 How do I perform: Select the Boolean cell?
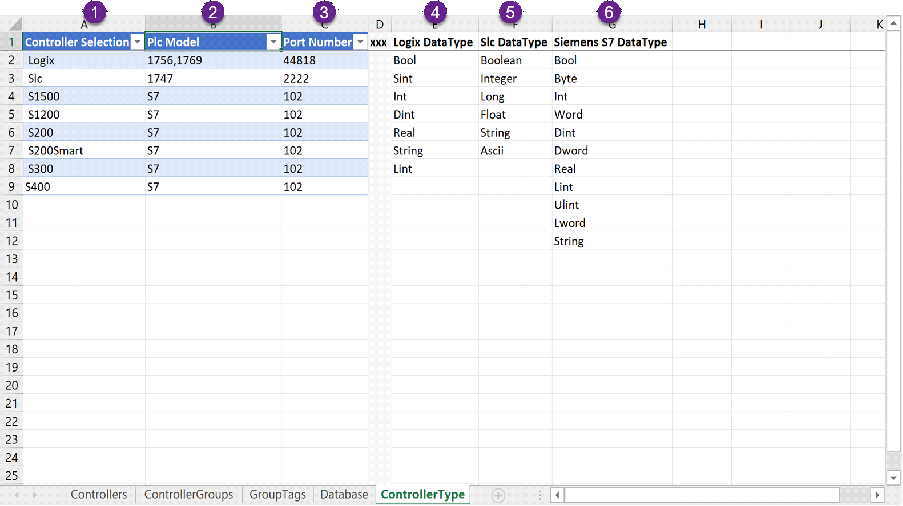pyautogui.click(x=515, y=60)
